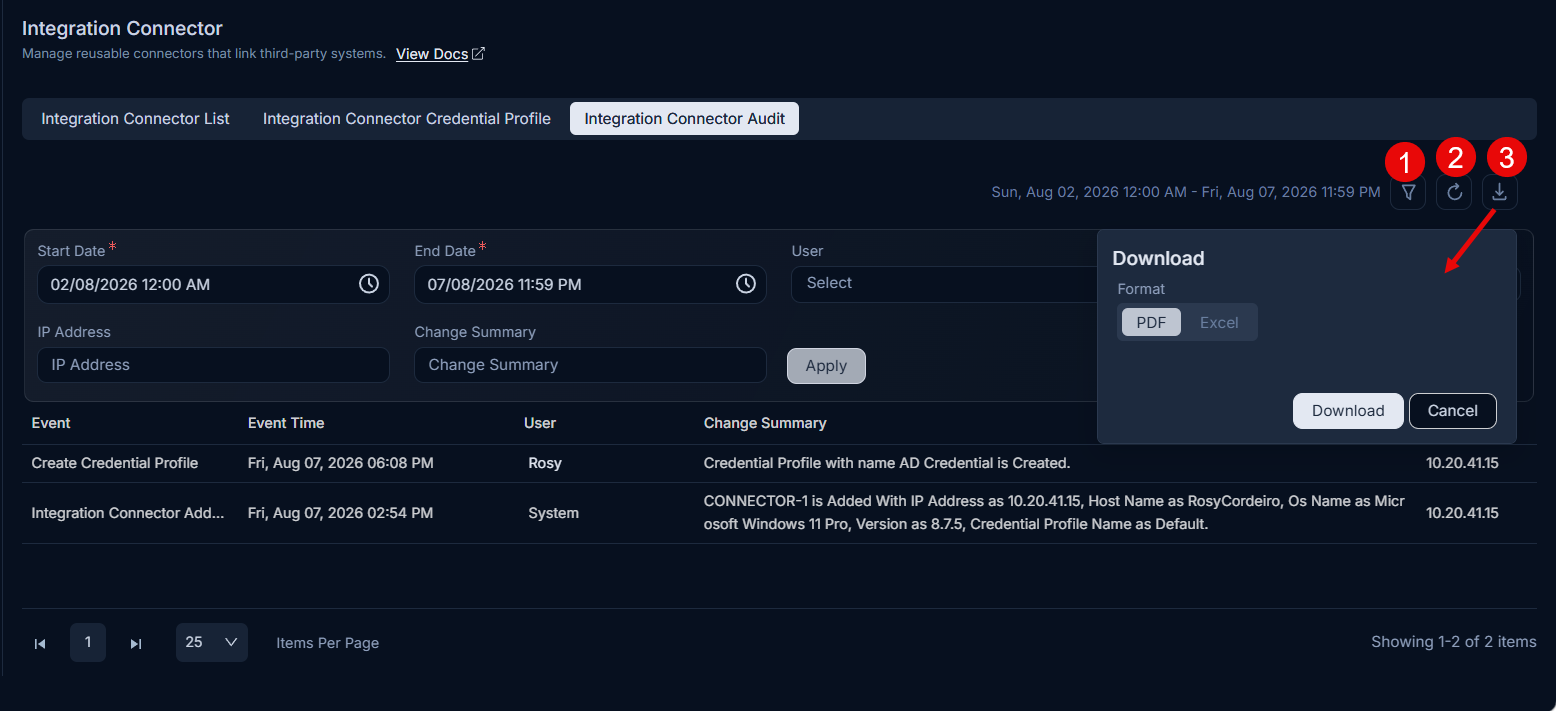The image size is (1556, 711).
Task: Confirm with the Download button
Action: click(1348, 411)
